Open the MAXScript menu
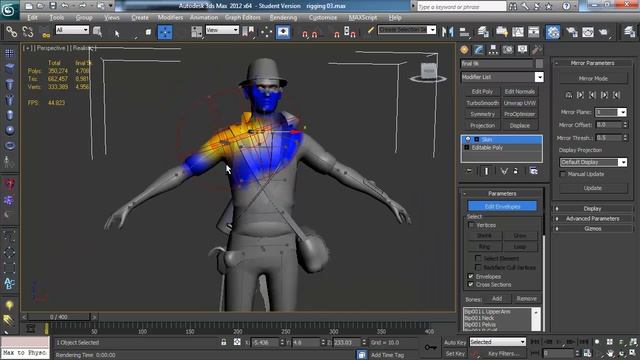640x360 pixels. (363, 18)
